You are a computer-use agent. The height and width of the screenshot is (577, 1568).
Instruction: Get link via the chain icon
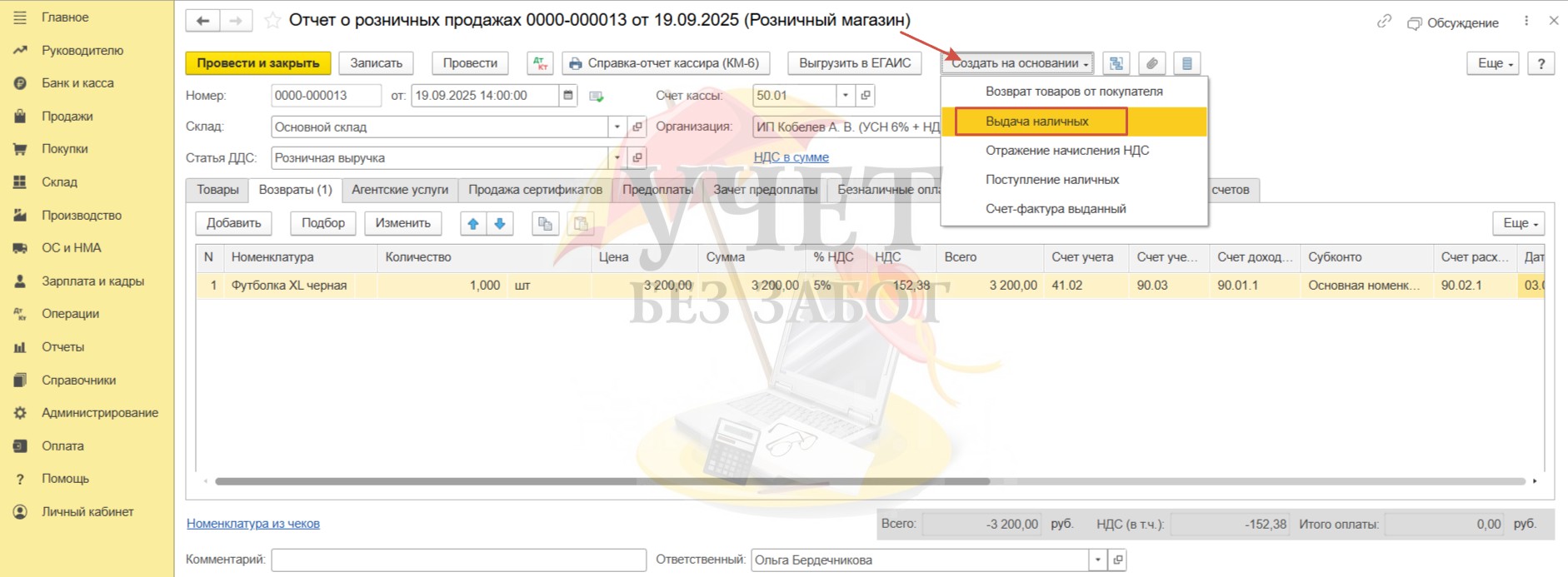(x=1384, y=22)
